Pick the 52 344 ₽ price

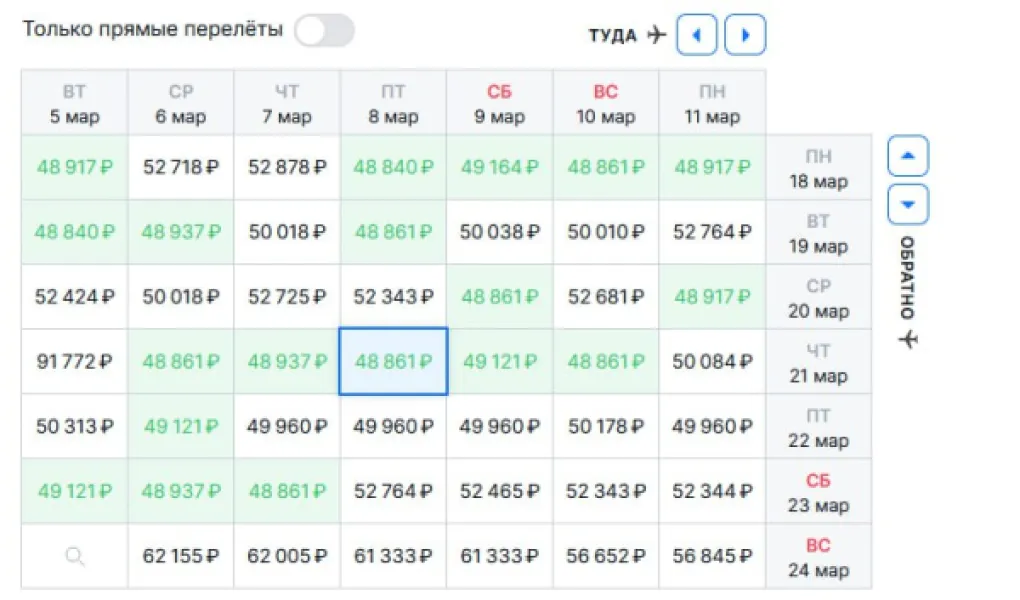pyautogui.click(x=712, y=491)
